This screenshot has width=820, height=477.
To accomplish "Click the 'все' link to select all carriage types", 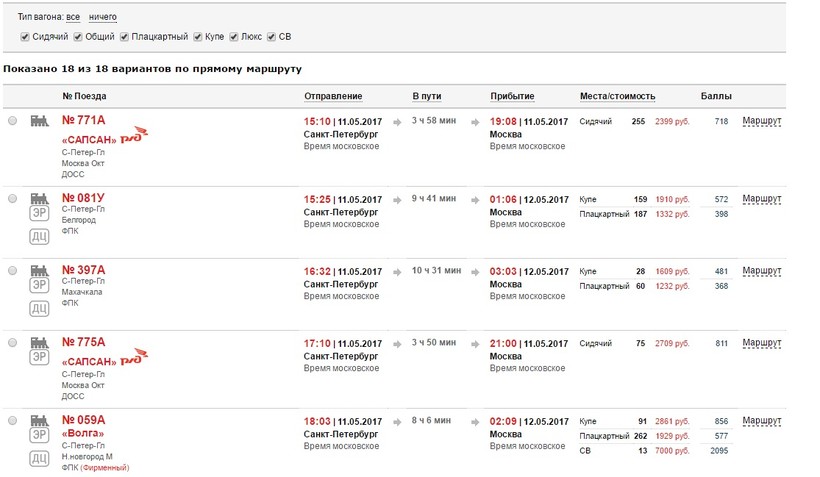I will [73, 17].
